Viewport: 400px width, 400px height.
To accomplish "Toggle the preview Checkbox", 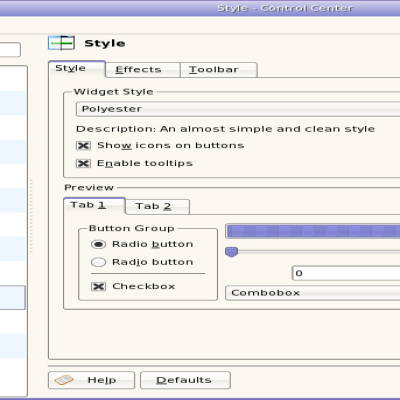I will 98,286.
